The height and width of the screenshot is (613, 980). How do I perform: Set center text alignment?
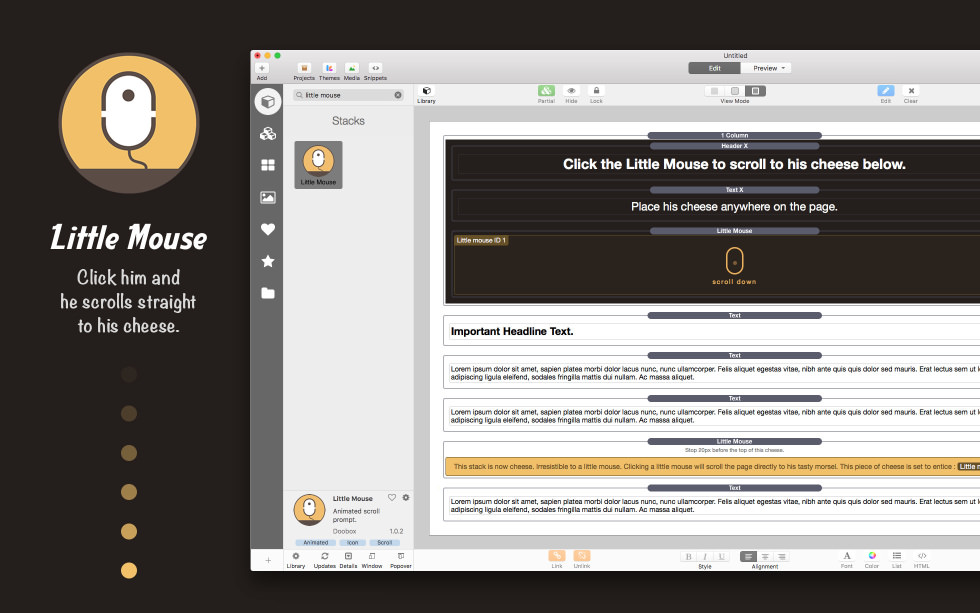(x=765, y=556)
